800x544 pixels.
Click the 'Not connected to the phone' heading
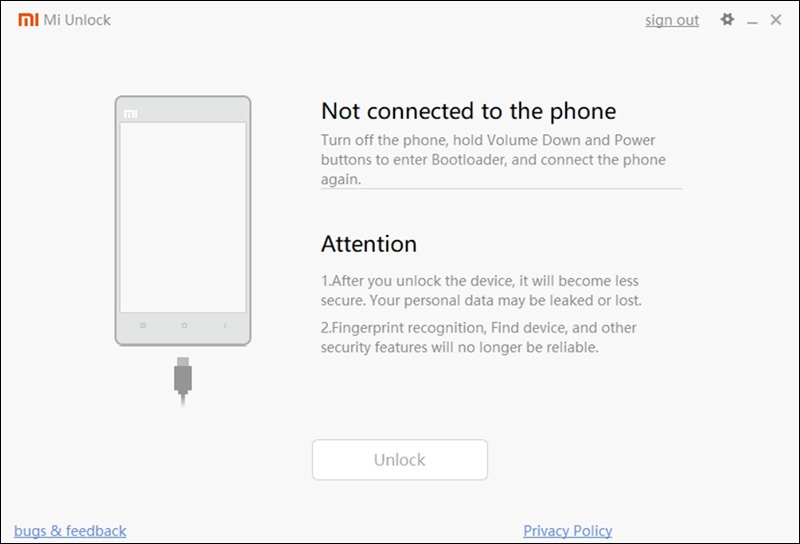click(468, 111)
